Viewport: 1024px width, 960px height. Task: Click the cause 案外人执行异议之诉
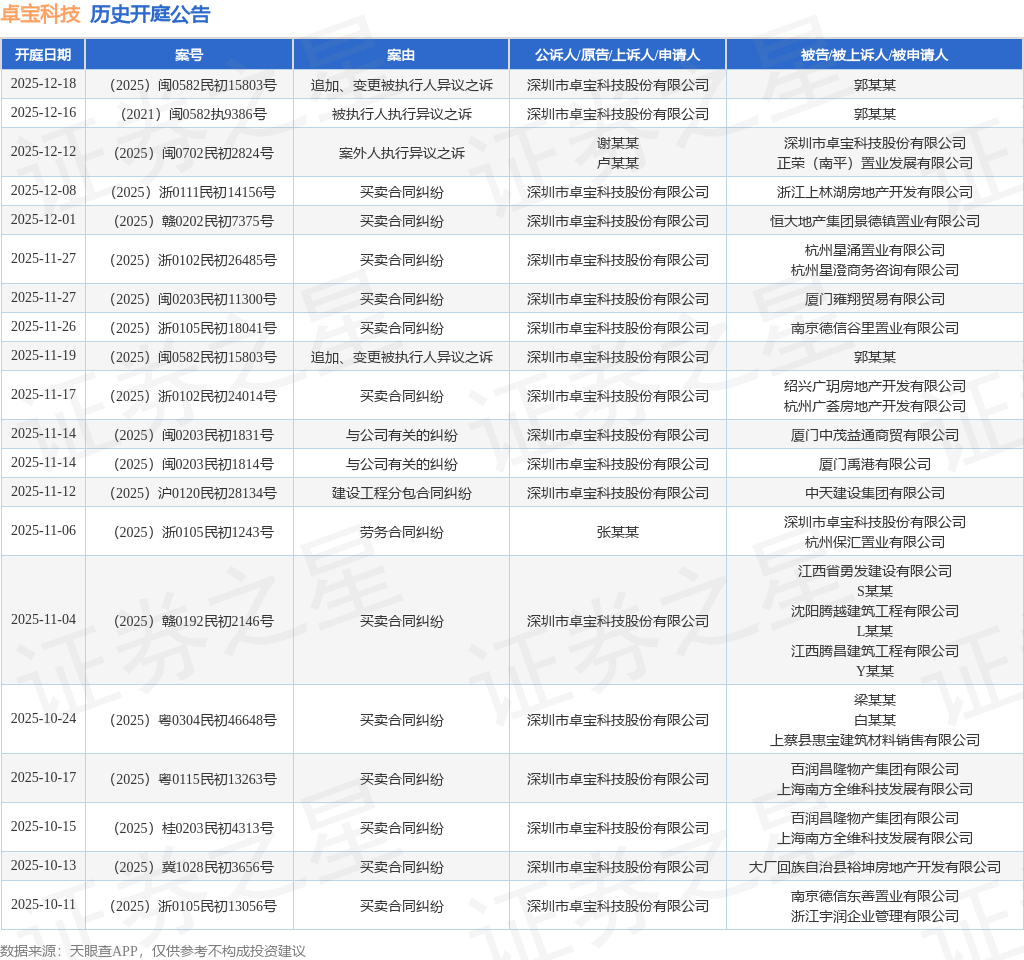point(401,153)
